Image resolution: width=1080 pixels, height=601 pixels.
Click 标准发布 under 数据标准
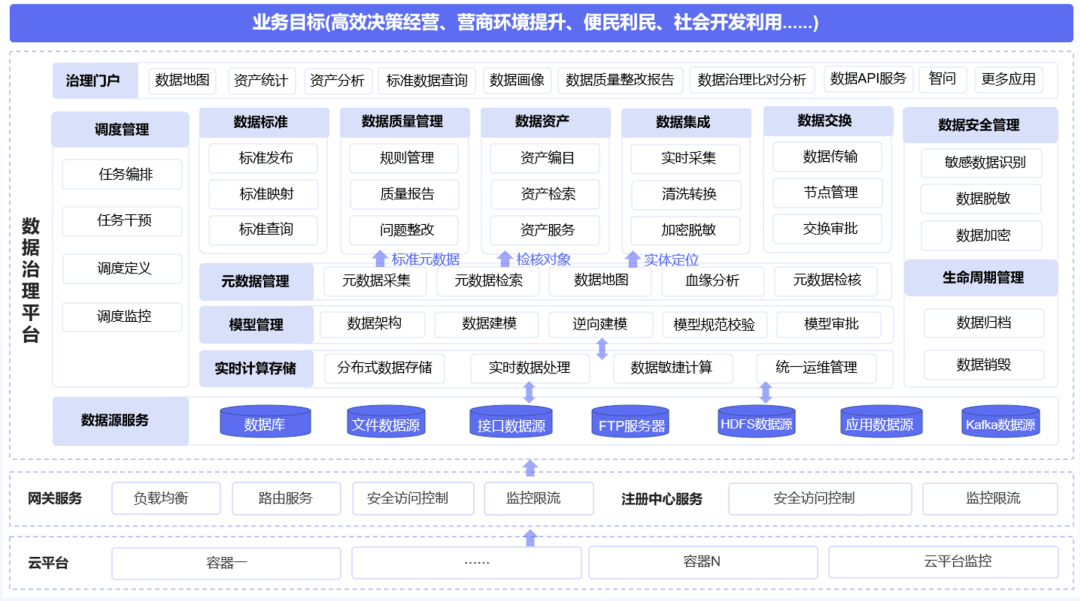(x=264, y=158)
